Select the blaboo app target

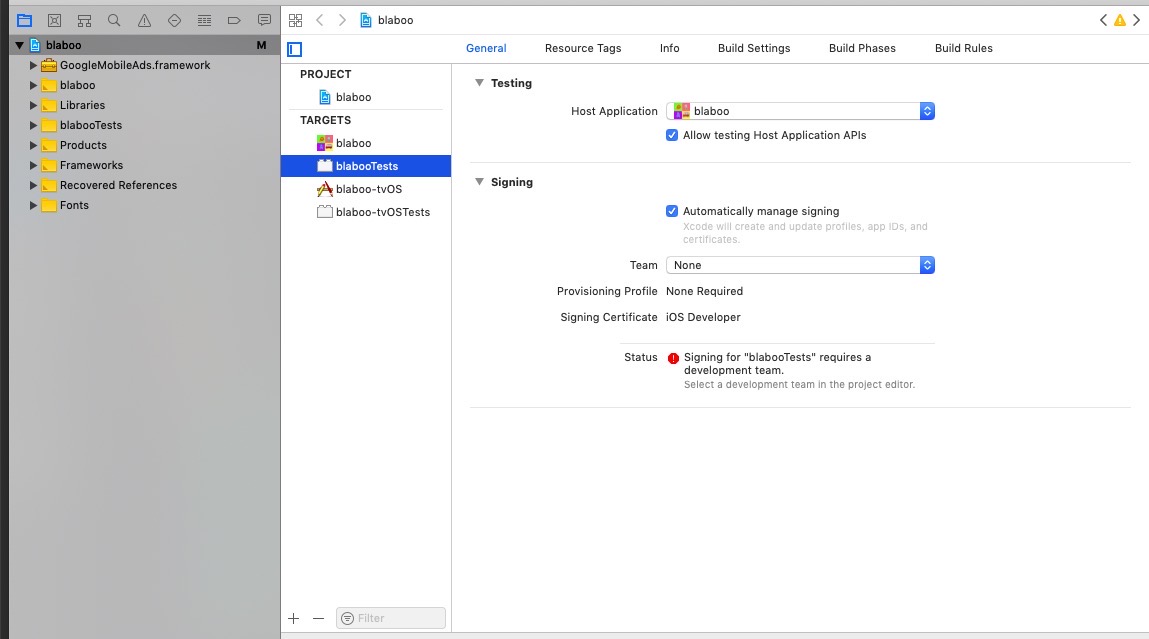click(366, 143)
